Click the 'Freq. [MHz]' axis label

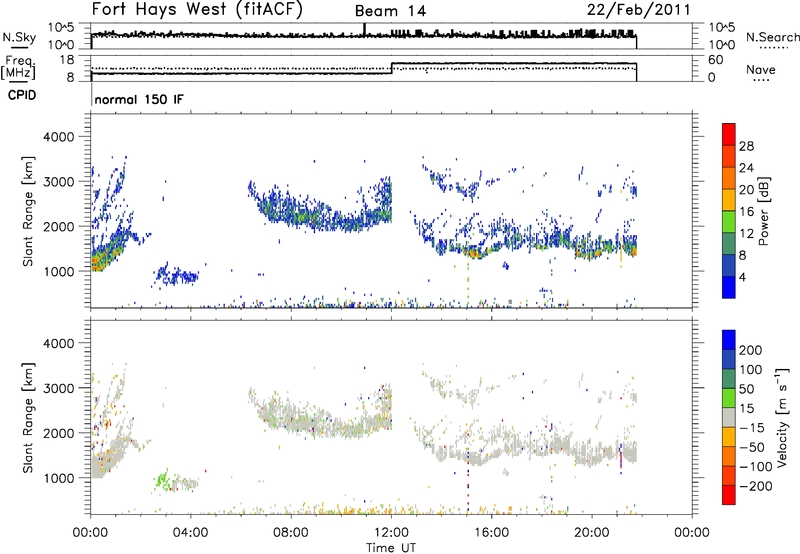pos(18,67)
